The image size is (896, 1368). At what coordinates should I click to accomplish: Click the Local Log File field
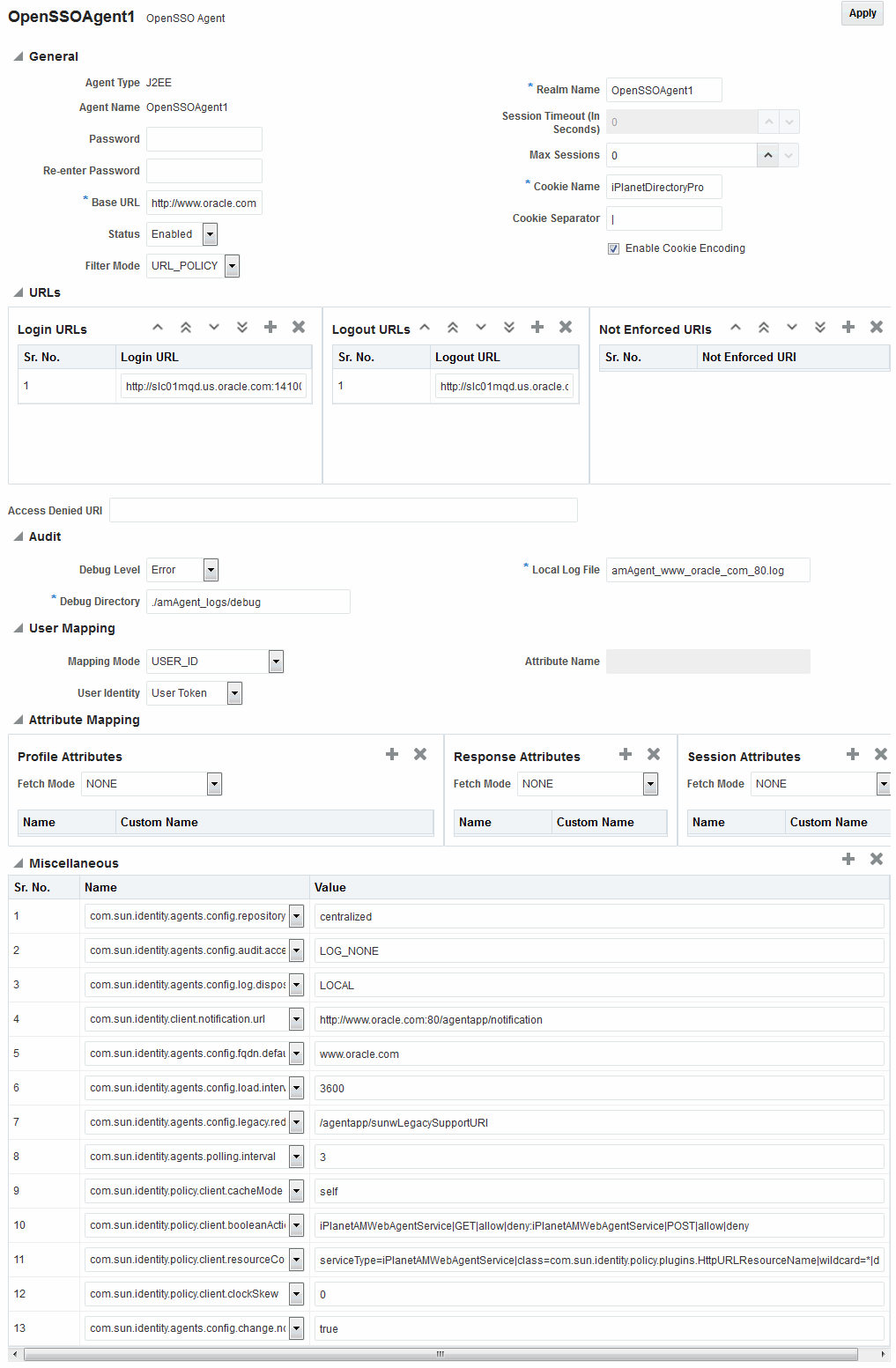click(708, 570)
